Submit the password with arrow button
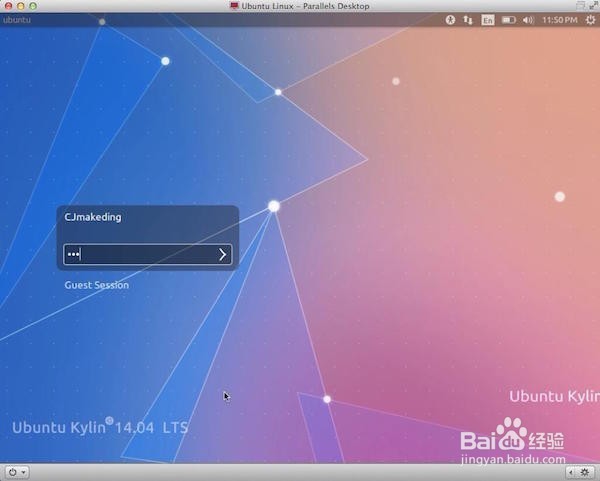The image size is (600, 481). click(222, 254)
